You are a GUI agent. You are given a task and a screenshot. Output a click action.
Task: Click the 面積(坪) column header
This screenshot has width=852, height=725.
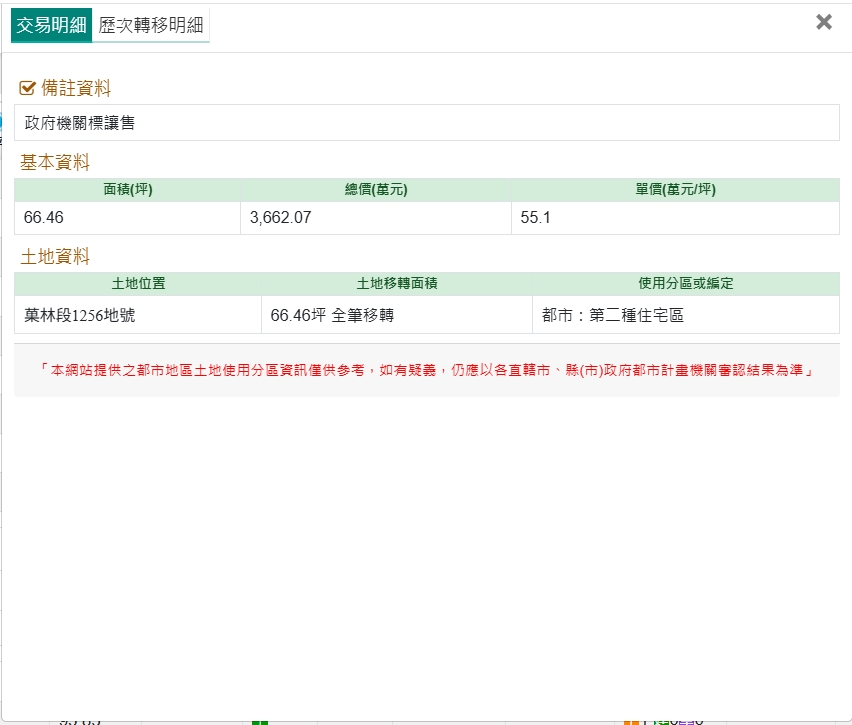(127, 190)
